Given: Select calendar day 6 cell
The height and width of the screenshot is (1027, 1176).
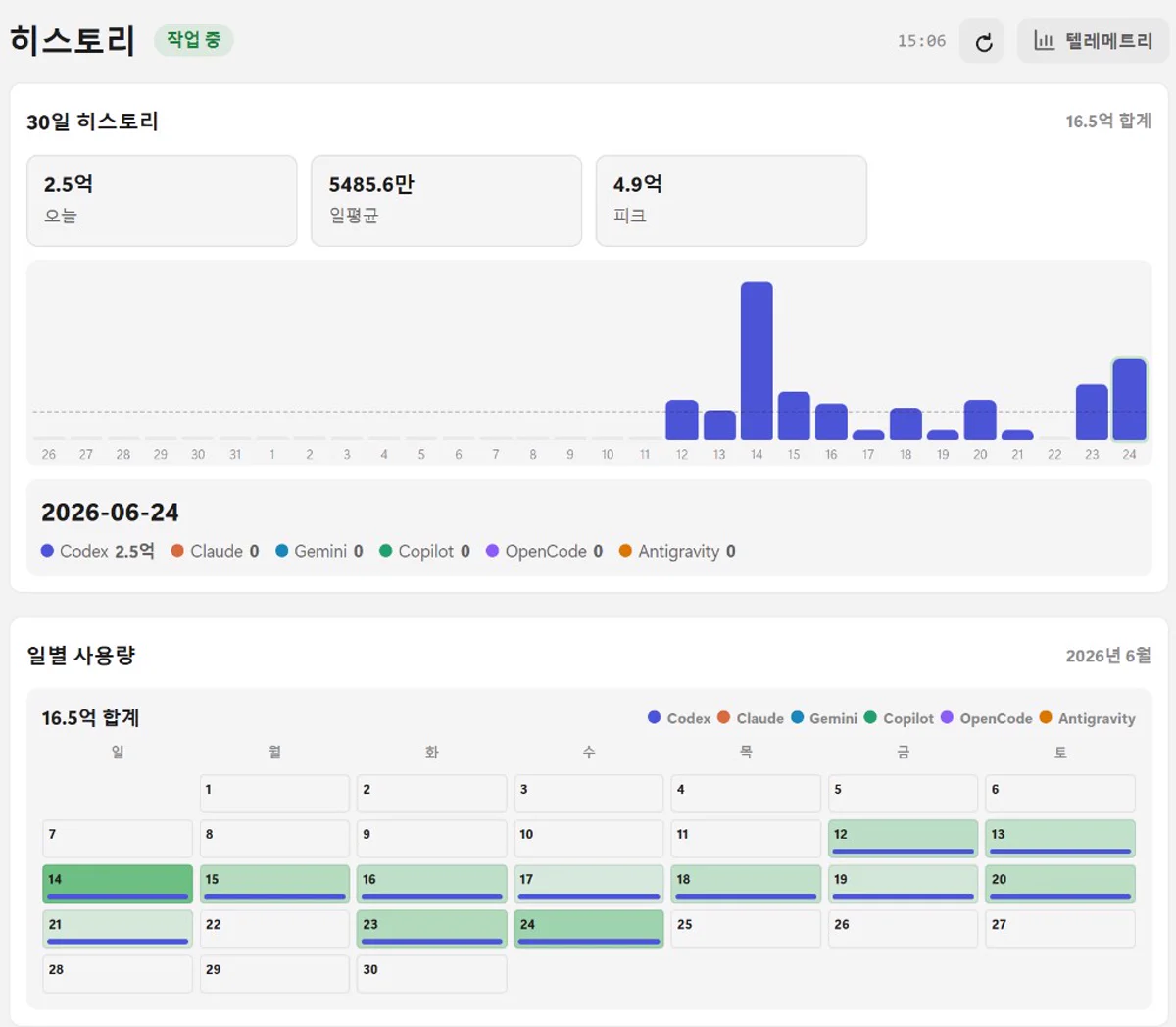Looking at the screenshot, I should tap(1060, 793).
